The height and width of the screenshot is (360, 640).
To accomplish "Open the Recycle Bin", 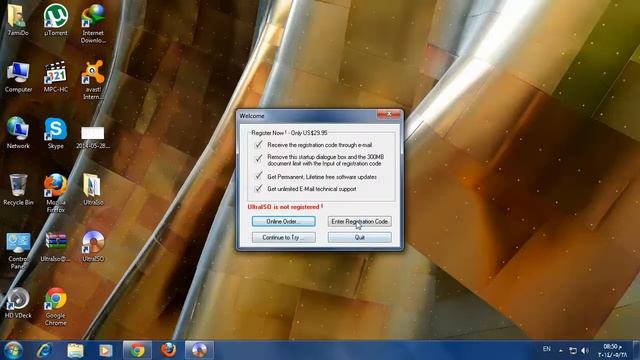I will point(18,189).
